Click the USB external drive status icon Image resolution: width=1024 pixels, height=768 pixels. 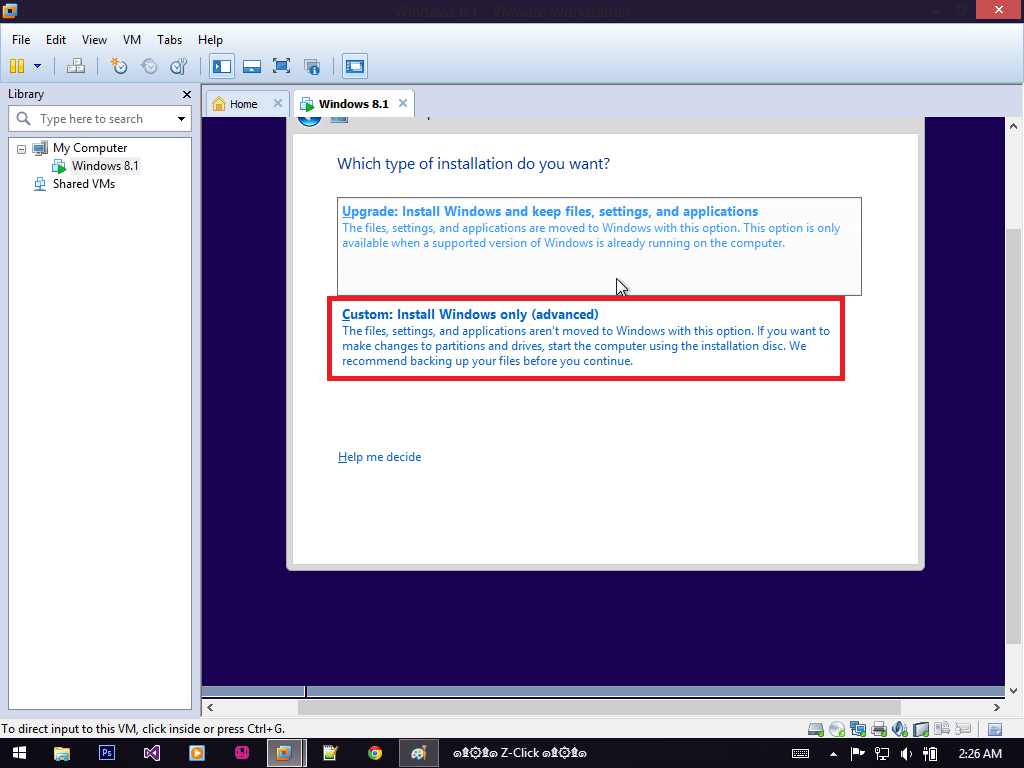click(x=921, y=729)
